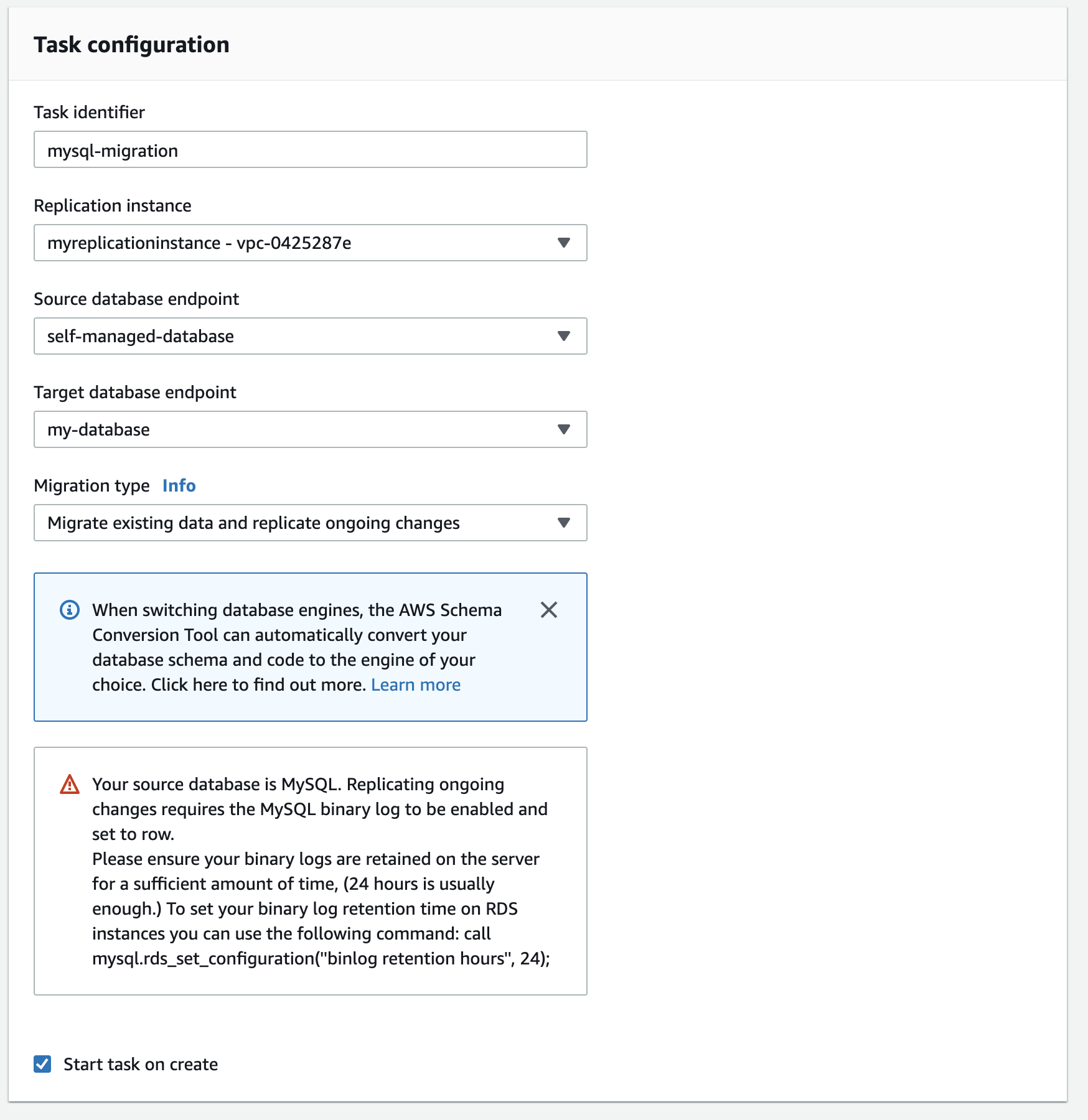The width and height of the screenshot is (1088, 1120).
Task: Open the Replication instance dropdown
Action: (310, 243)
